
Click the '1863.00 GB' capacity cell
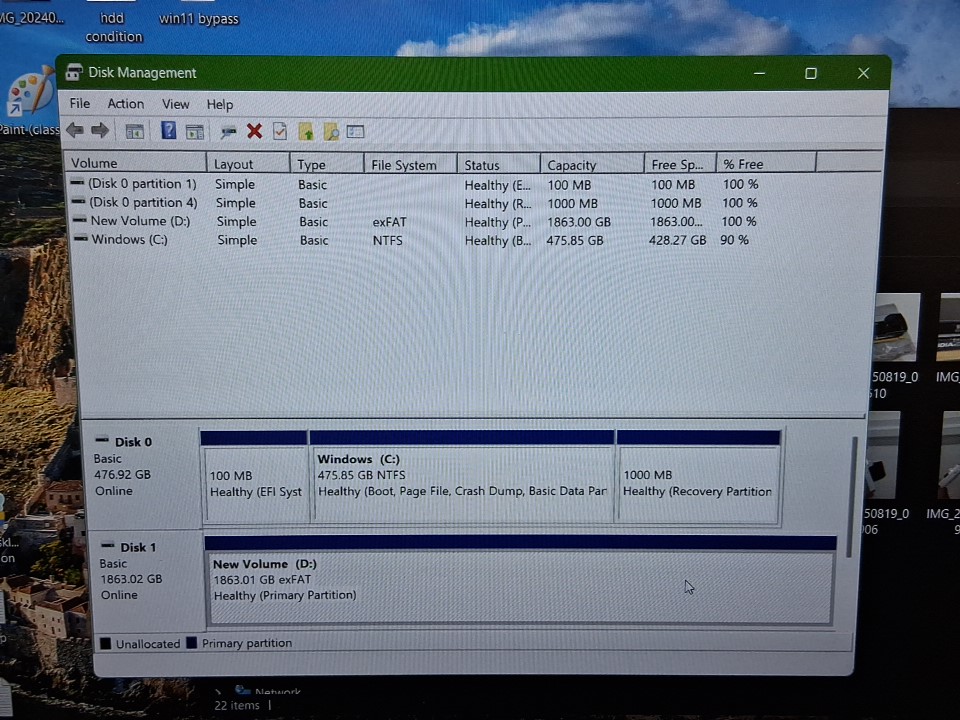tap(579, 222)
